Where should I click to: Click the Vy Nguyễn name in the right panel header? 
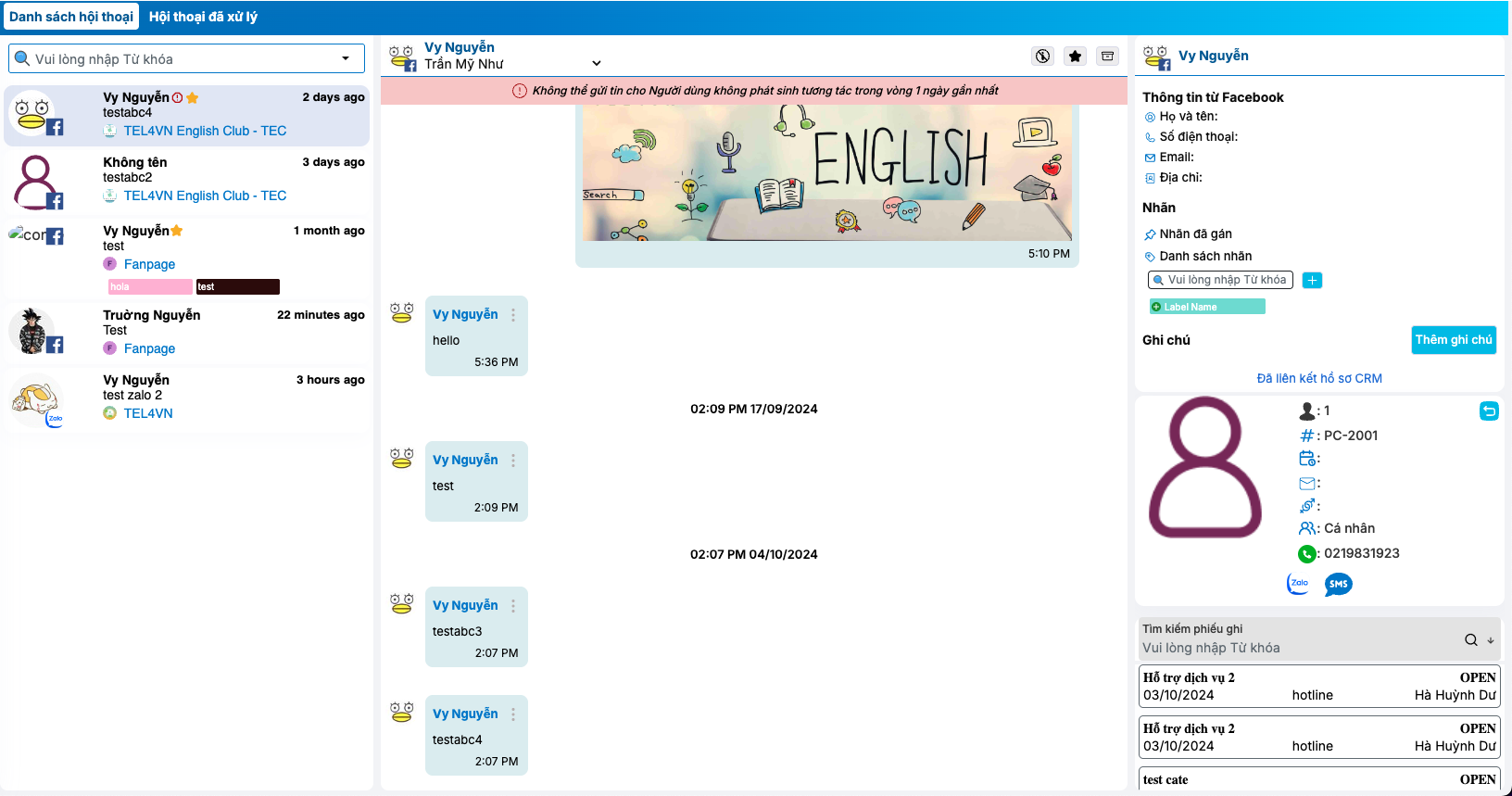1214,56
